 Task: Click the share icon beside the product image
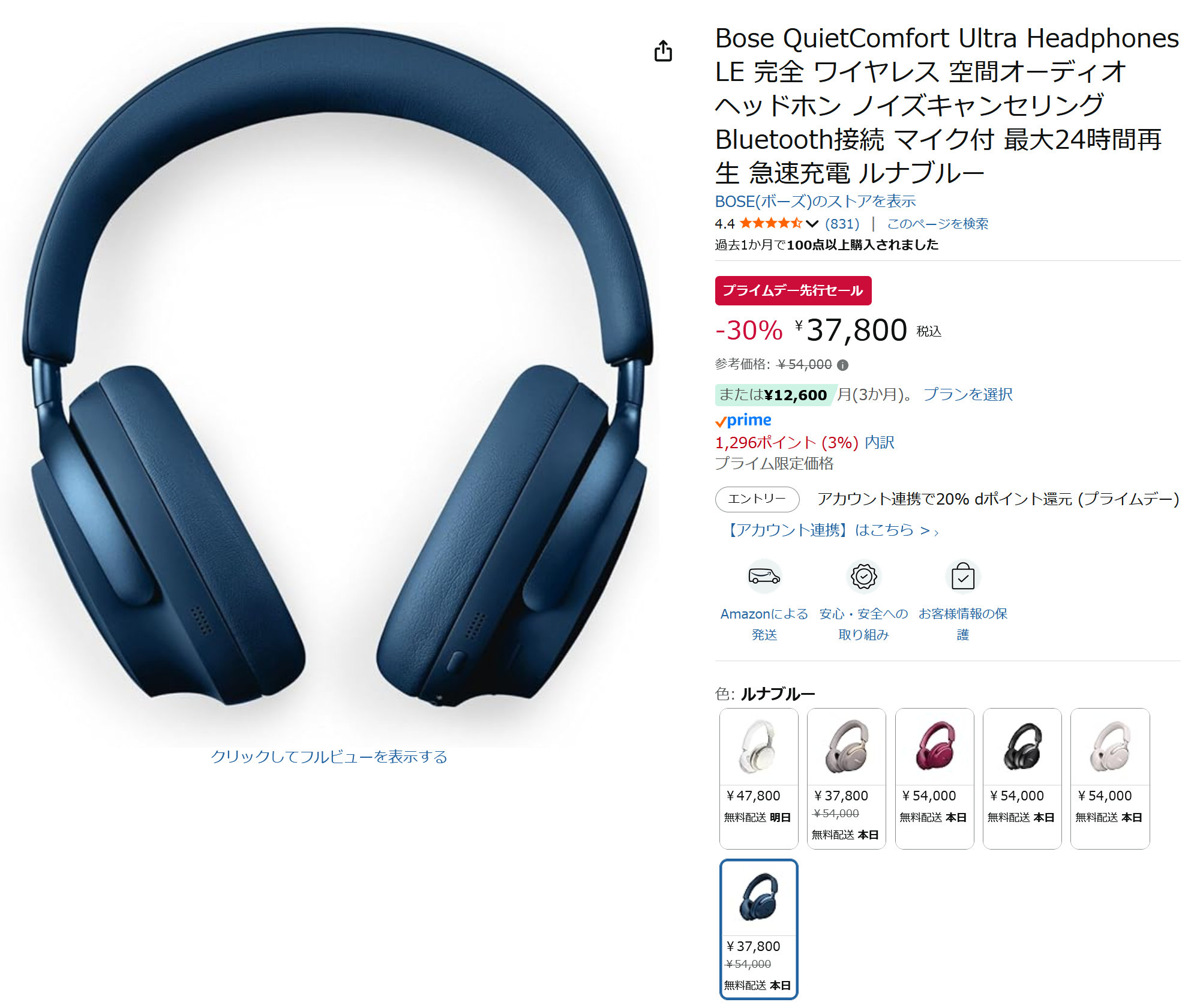pos(663,51)
